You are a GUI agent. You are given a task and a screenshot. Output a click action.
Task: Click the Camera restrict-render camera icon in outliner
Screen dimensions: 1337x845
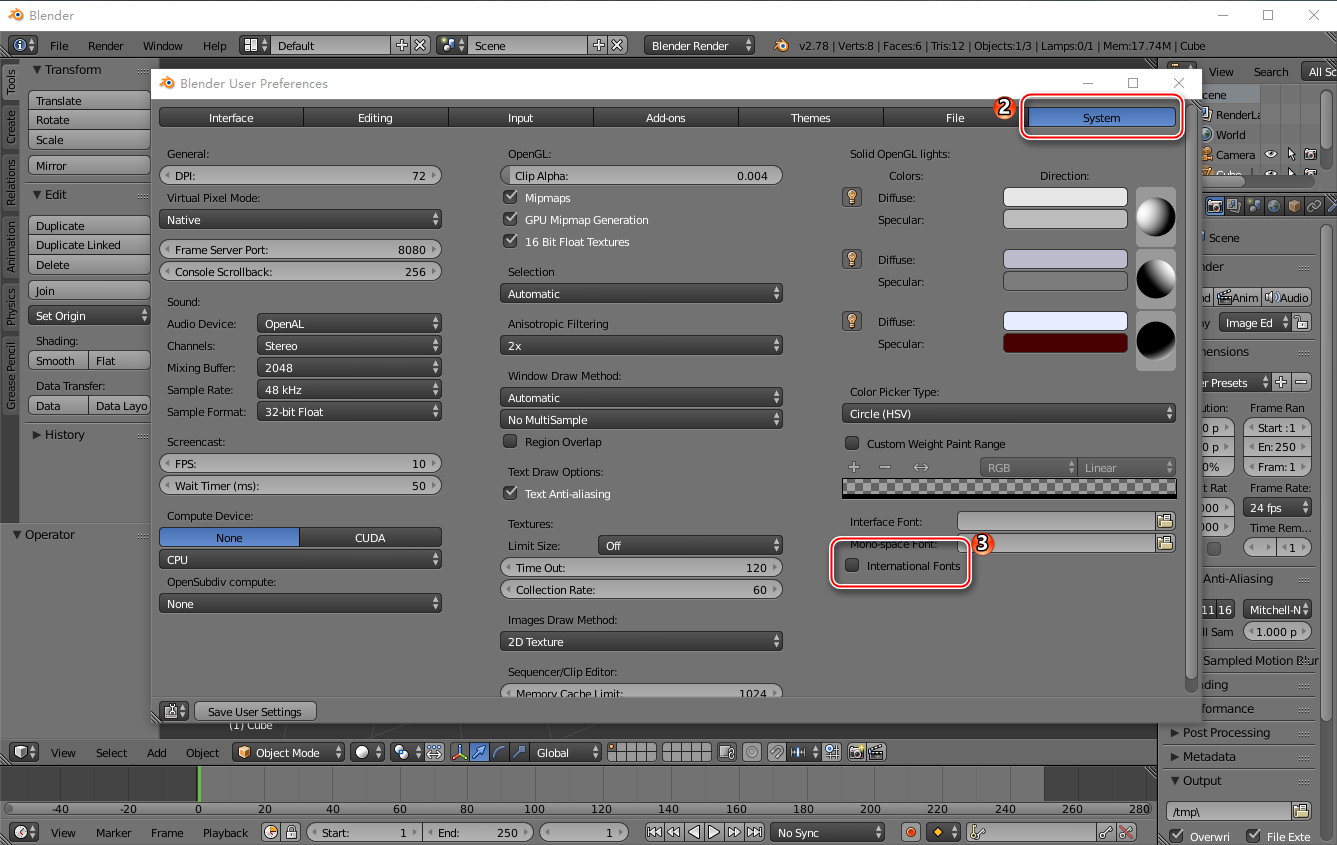(x=1313, y=154)
